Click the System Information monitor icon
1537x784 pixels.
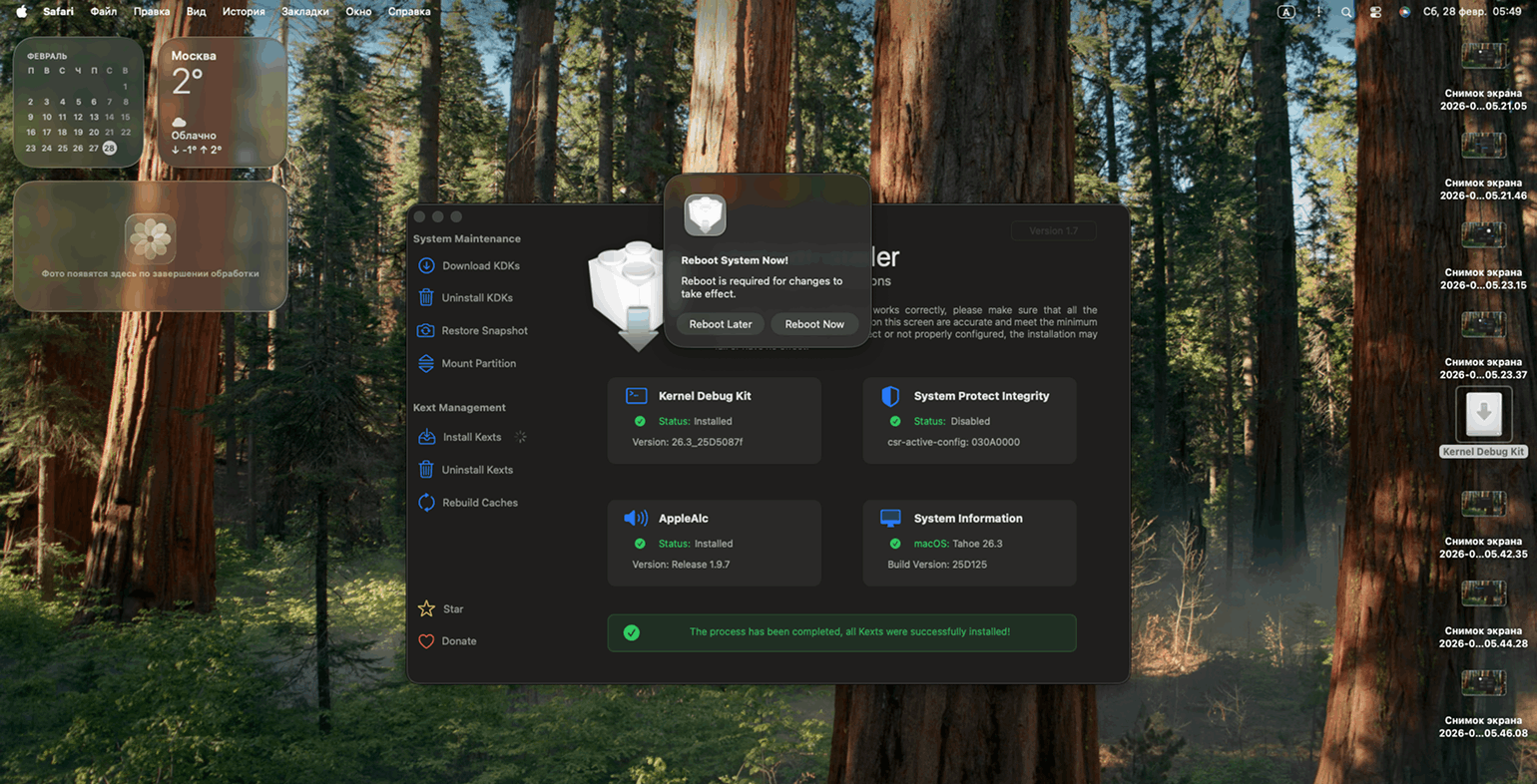pos(891,519)
